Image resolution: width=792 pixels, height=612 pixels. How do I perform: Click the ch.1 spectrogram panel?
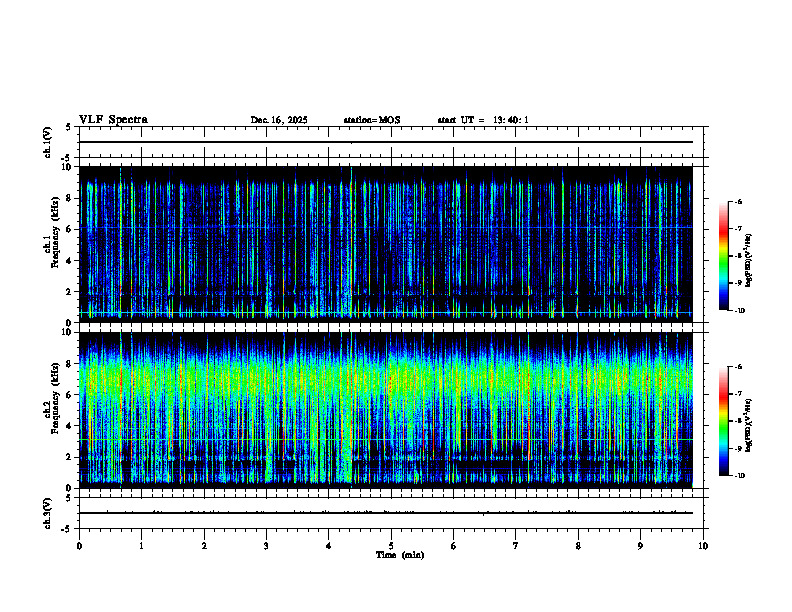point(386,244)
